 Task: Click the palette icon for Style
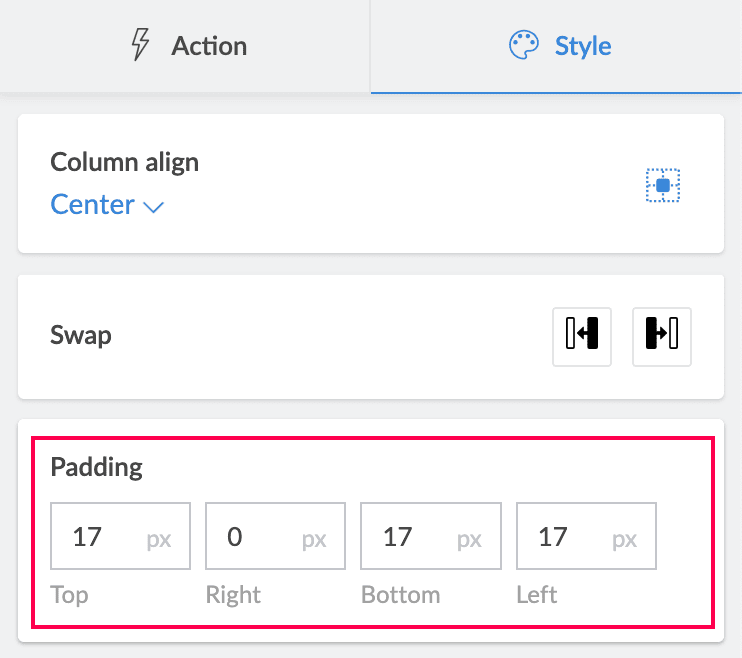[x=524, y=46]
